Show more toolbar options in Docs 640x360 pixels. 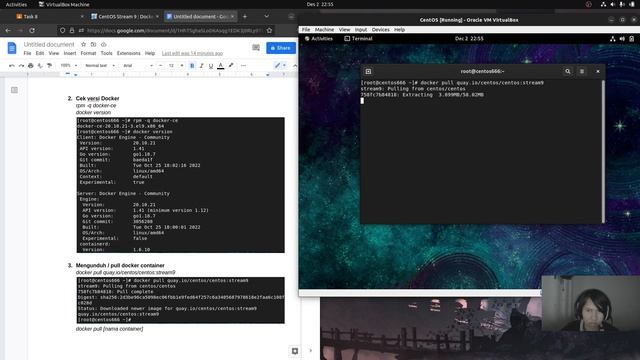(x=243, y=65)
